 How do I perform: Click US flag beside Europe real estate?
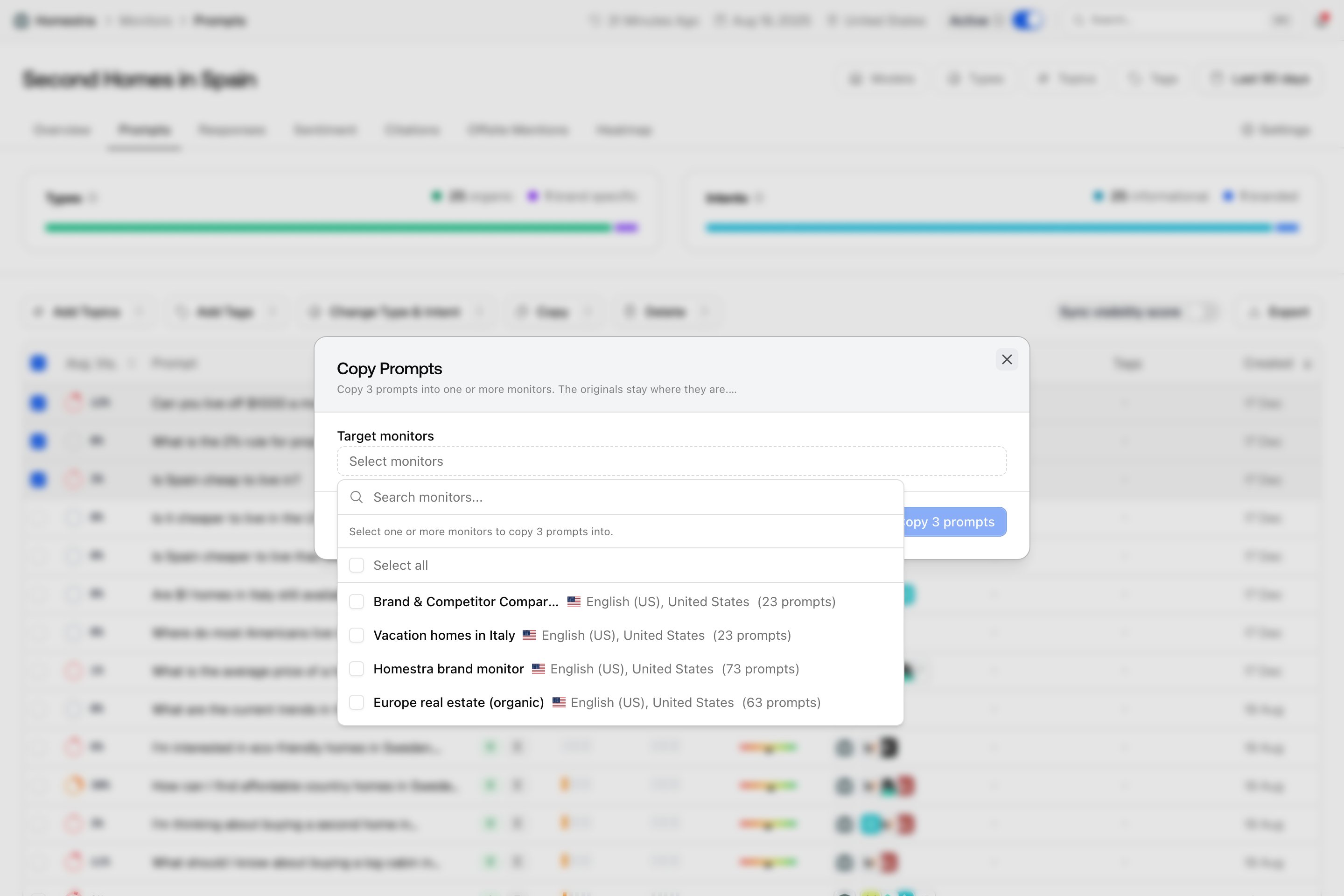click(559, 702)
